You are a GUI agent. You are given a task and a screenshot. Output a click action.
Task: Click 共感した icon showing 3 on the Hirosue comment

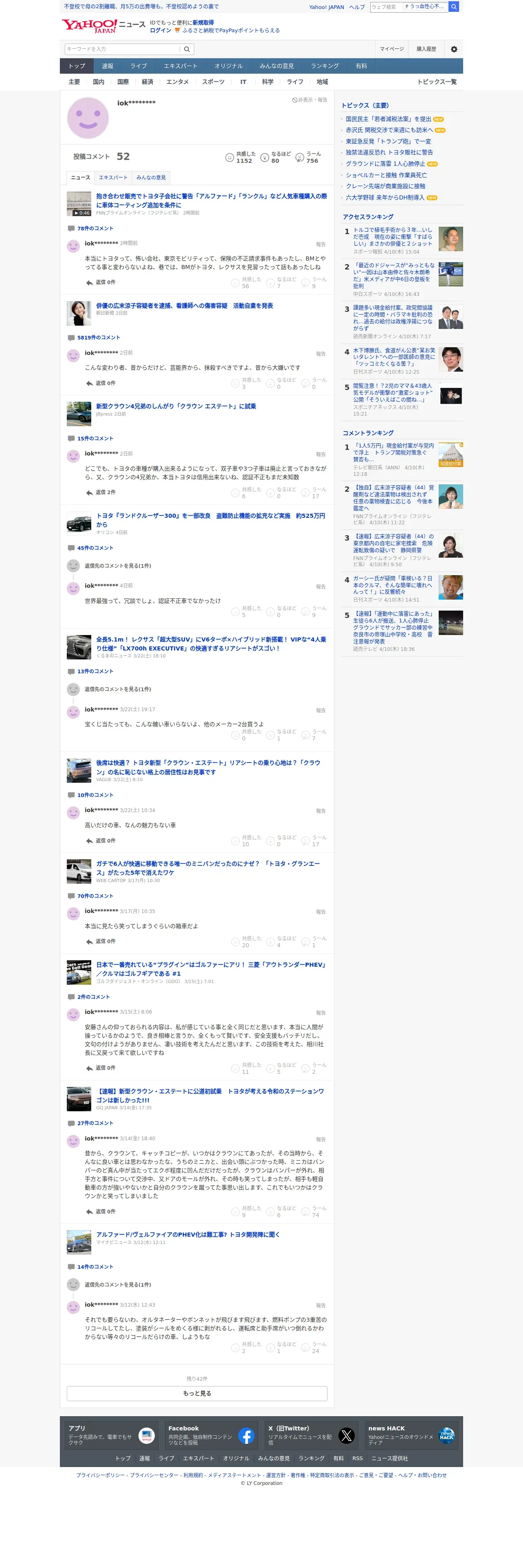tap(235, 383)
